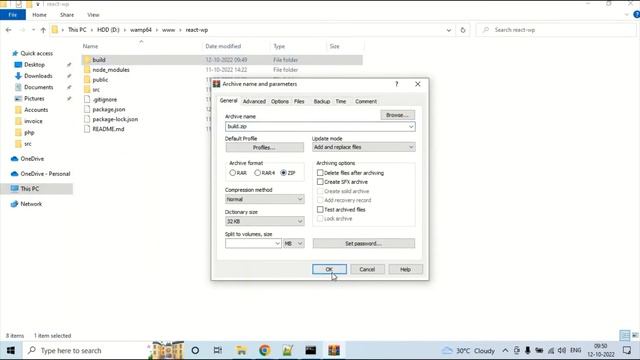Go back in File Explorer
This screenshot has height=360, width=640.
pyautogui.click(x=9, y=30)
